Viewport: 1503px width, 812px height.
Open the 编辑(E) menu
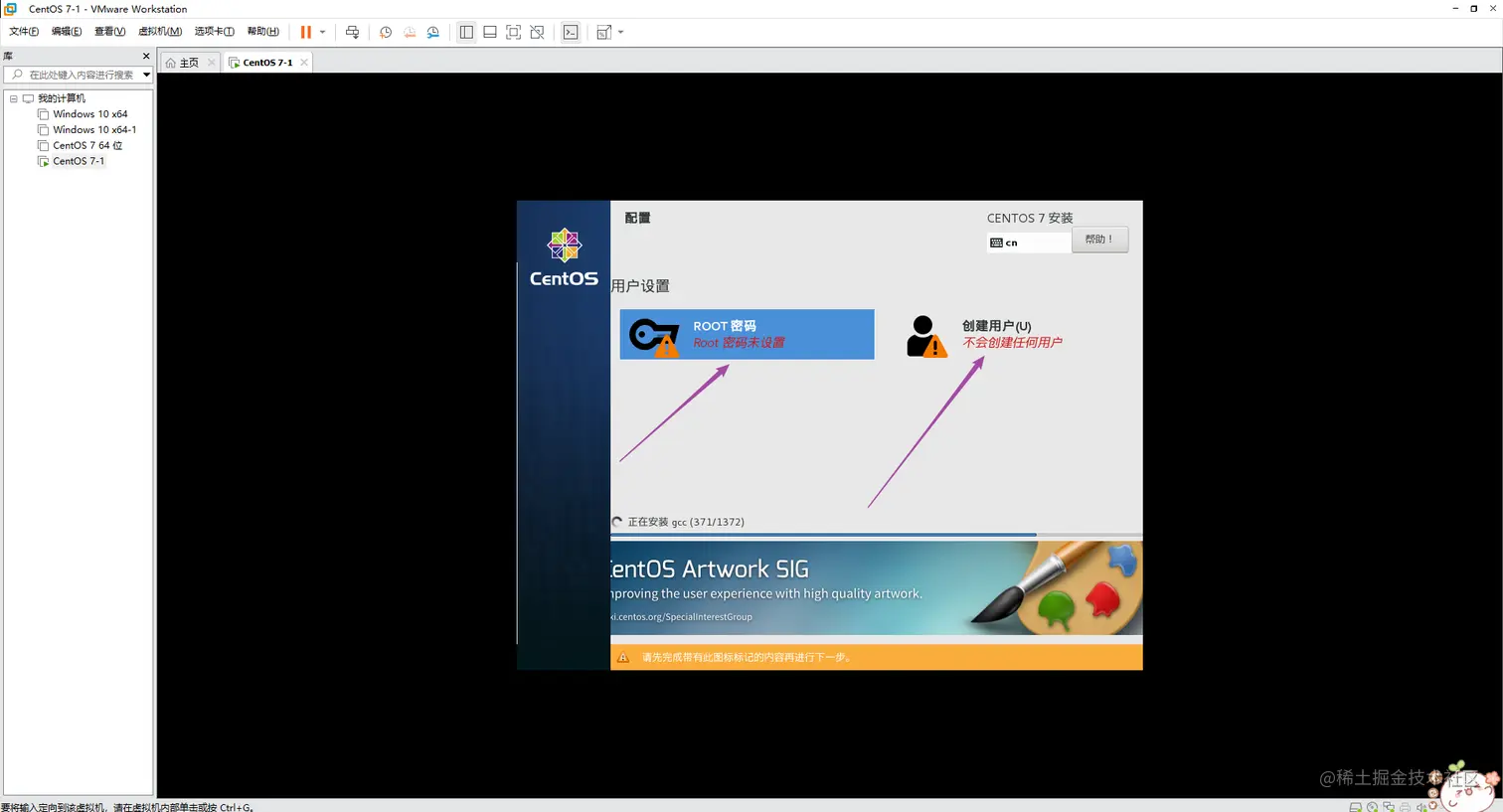click(67, 32)
